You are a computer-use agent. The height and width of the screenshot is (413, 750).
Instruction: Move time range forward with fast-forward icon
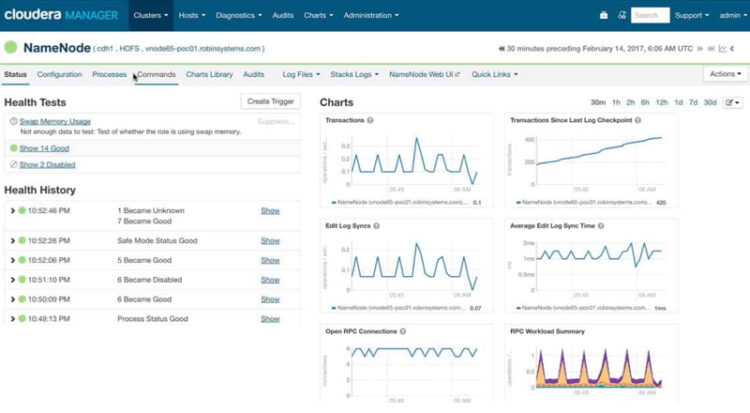coord(700,49)
